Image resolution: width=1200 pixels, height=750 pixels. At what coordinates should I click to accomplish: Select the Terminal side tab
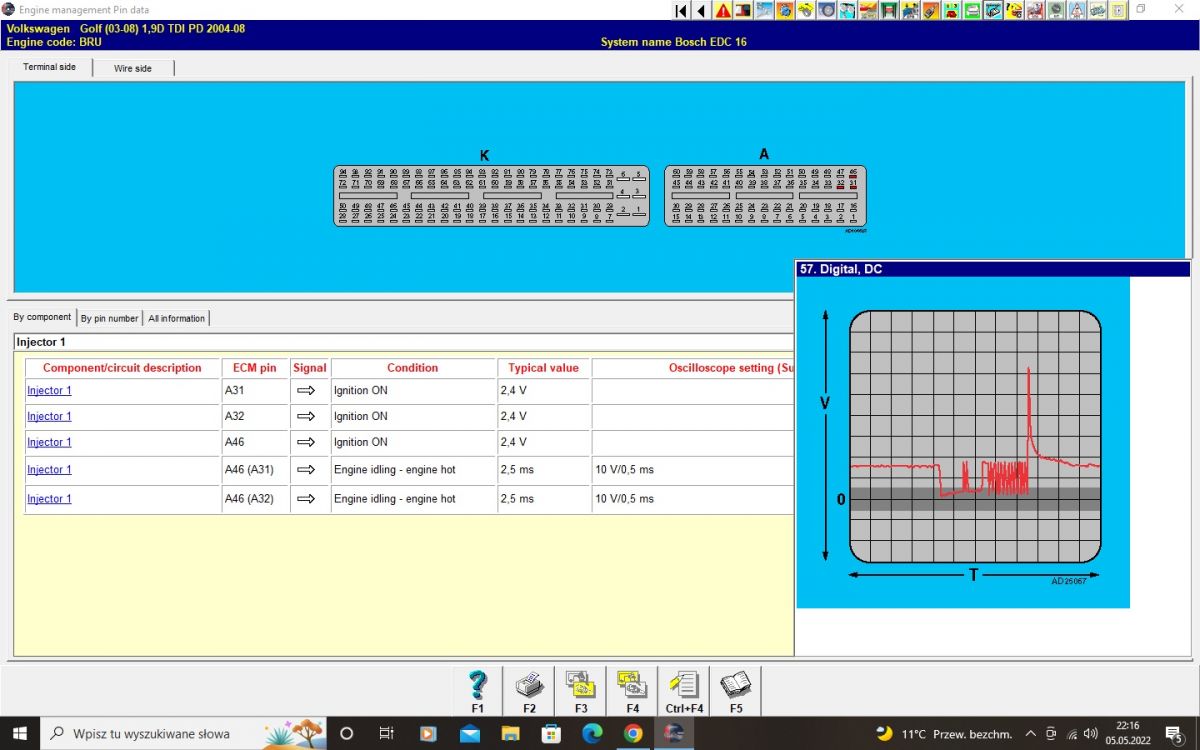pyautogui.click(x=50, y=67)
